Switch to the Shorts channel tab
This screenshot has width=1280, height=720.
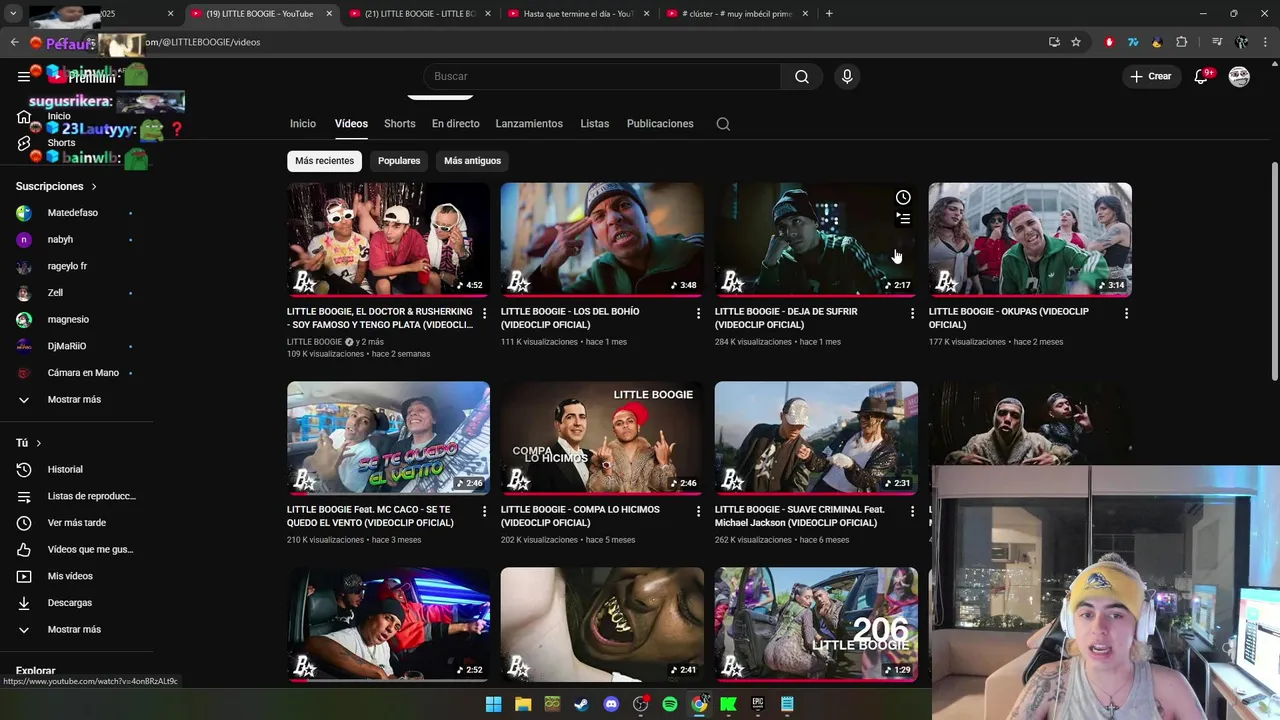click(400, 124)
